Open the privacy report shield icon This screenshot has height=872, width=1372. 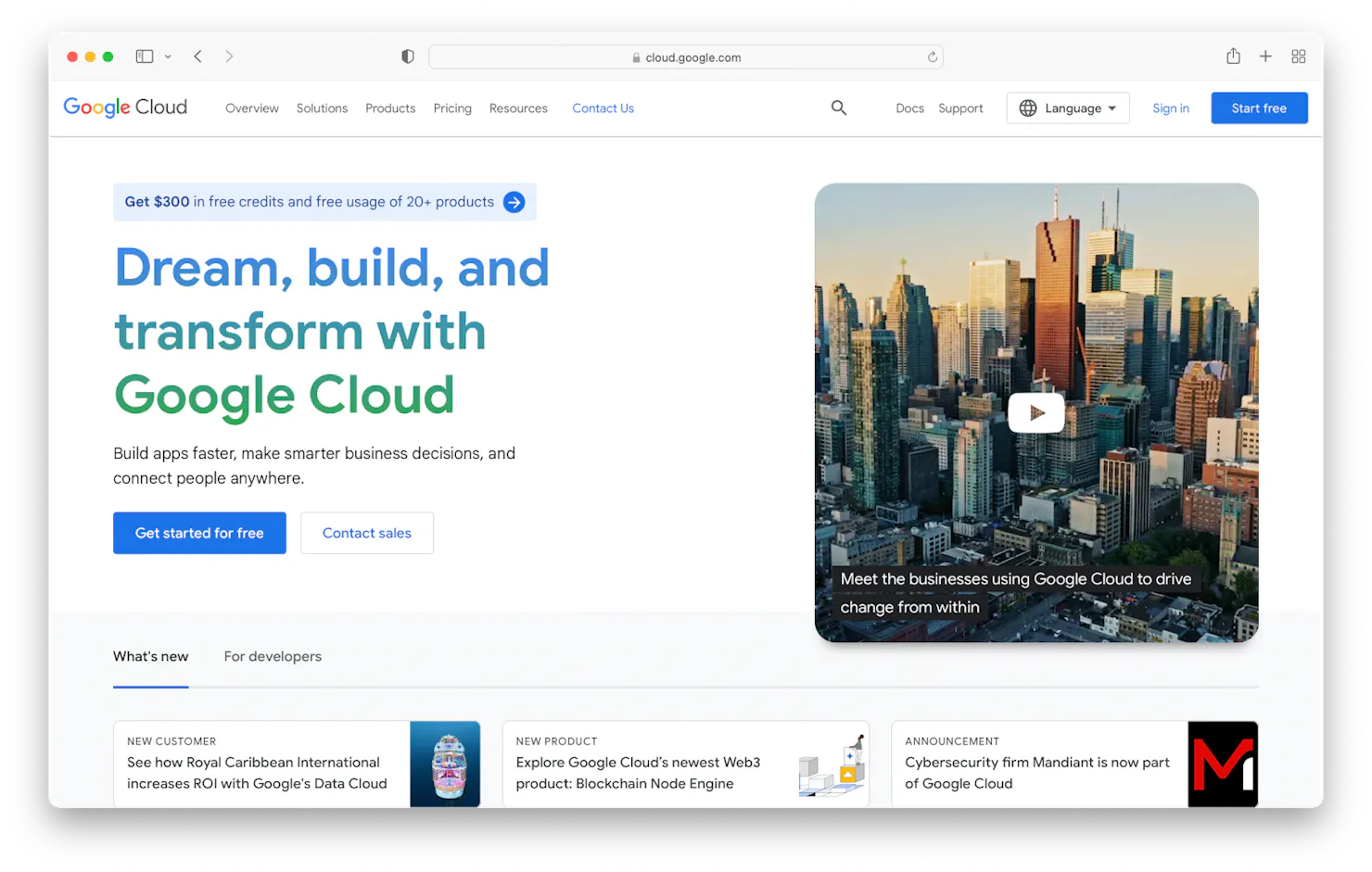pyautogui.click(x=408, y=57)
